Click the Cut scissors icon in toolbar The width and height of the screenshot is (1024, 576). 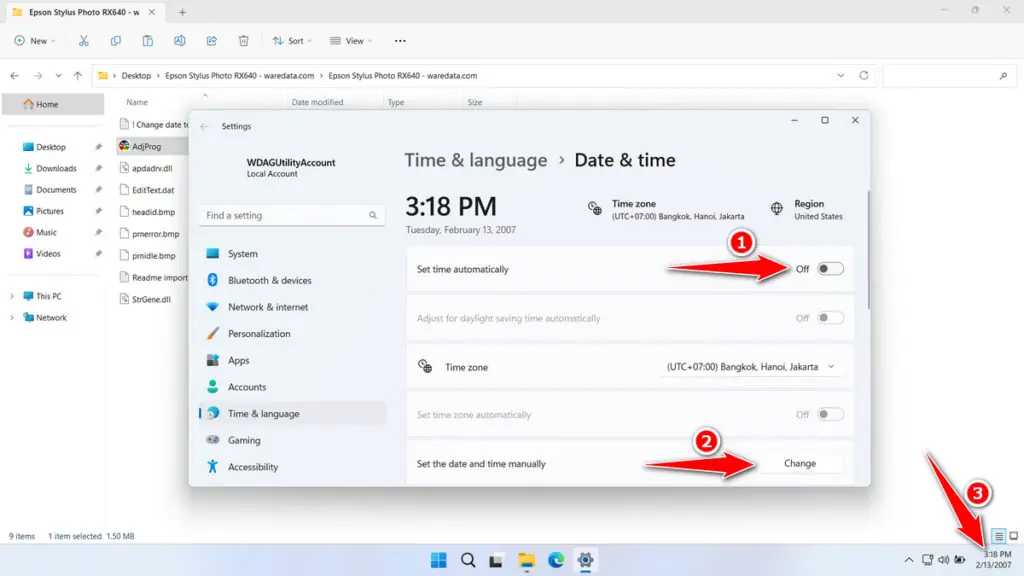pyautogui.click(x=84, y=41)
